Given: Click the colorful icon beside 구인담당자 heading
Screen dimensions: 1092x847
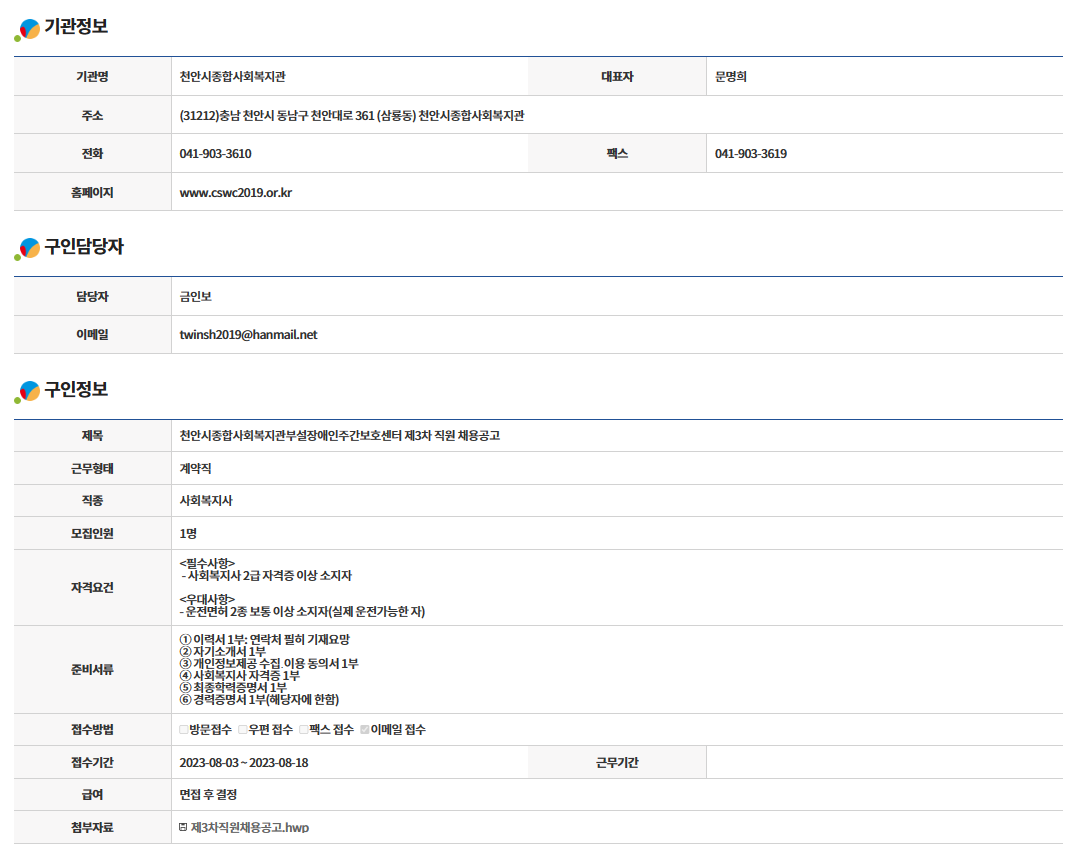Looking at the screenshot, I should (x=27, y=249).
